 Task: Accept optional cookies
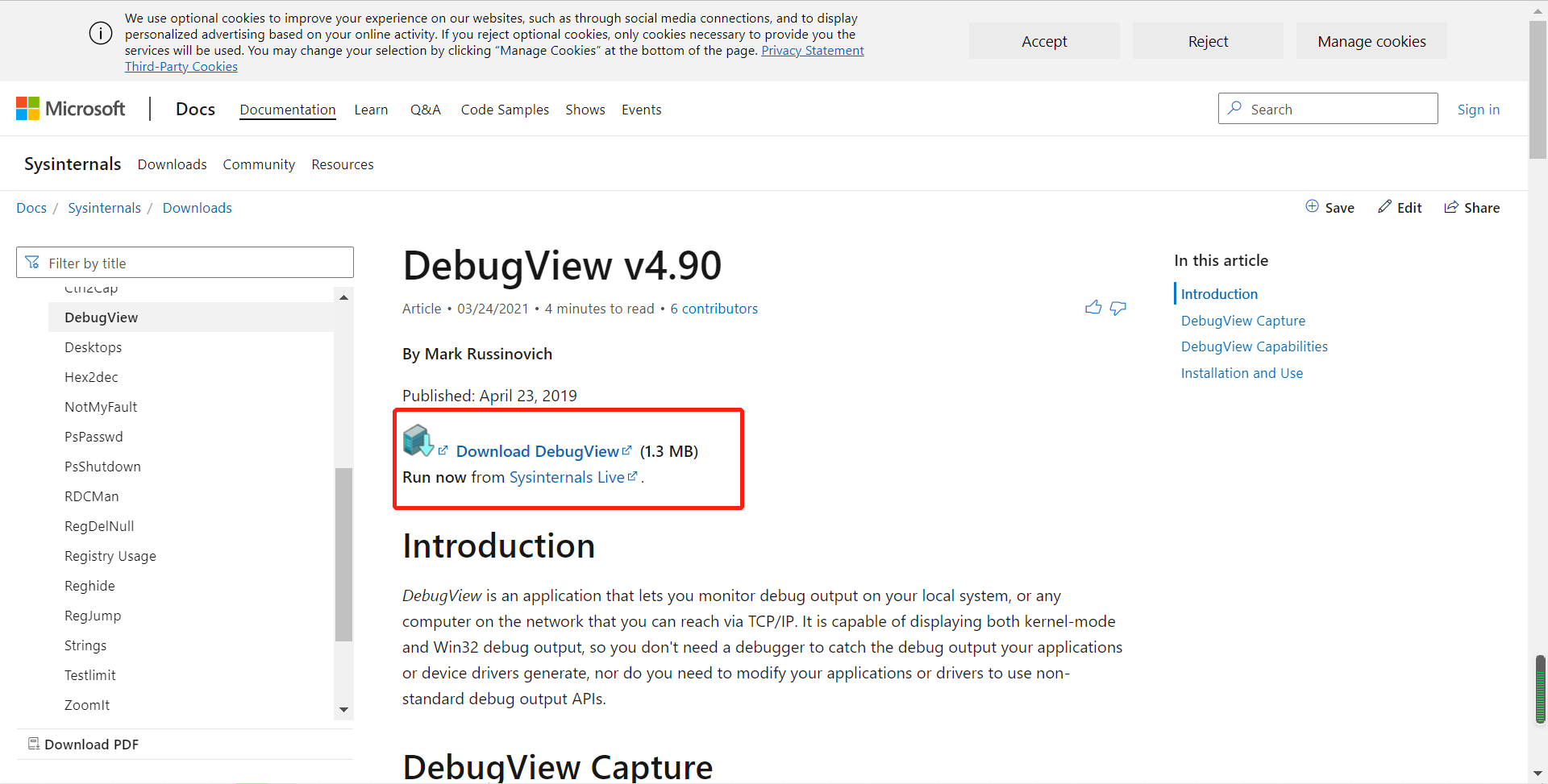coord(1043,41)
